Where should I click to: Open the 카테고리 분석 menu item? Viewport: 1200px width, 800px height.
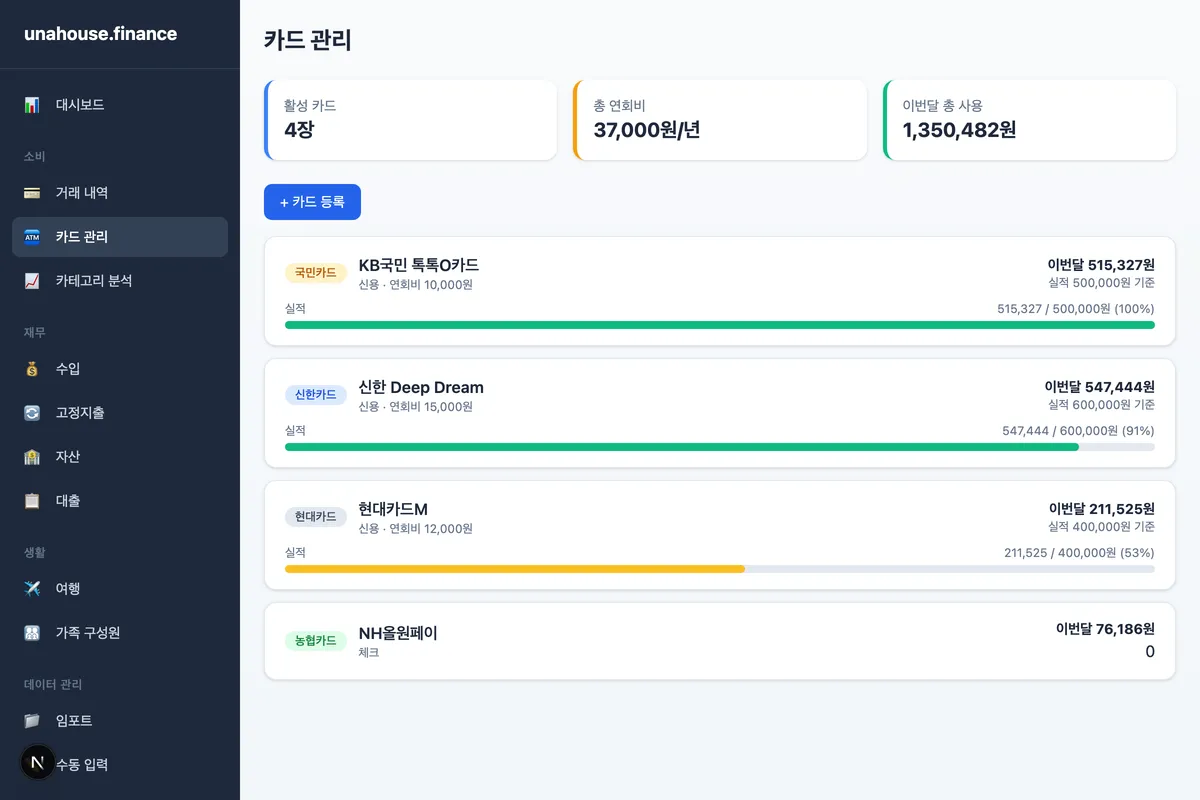(94, 281)
